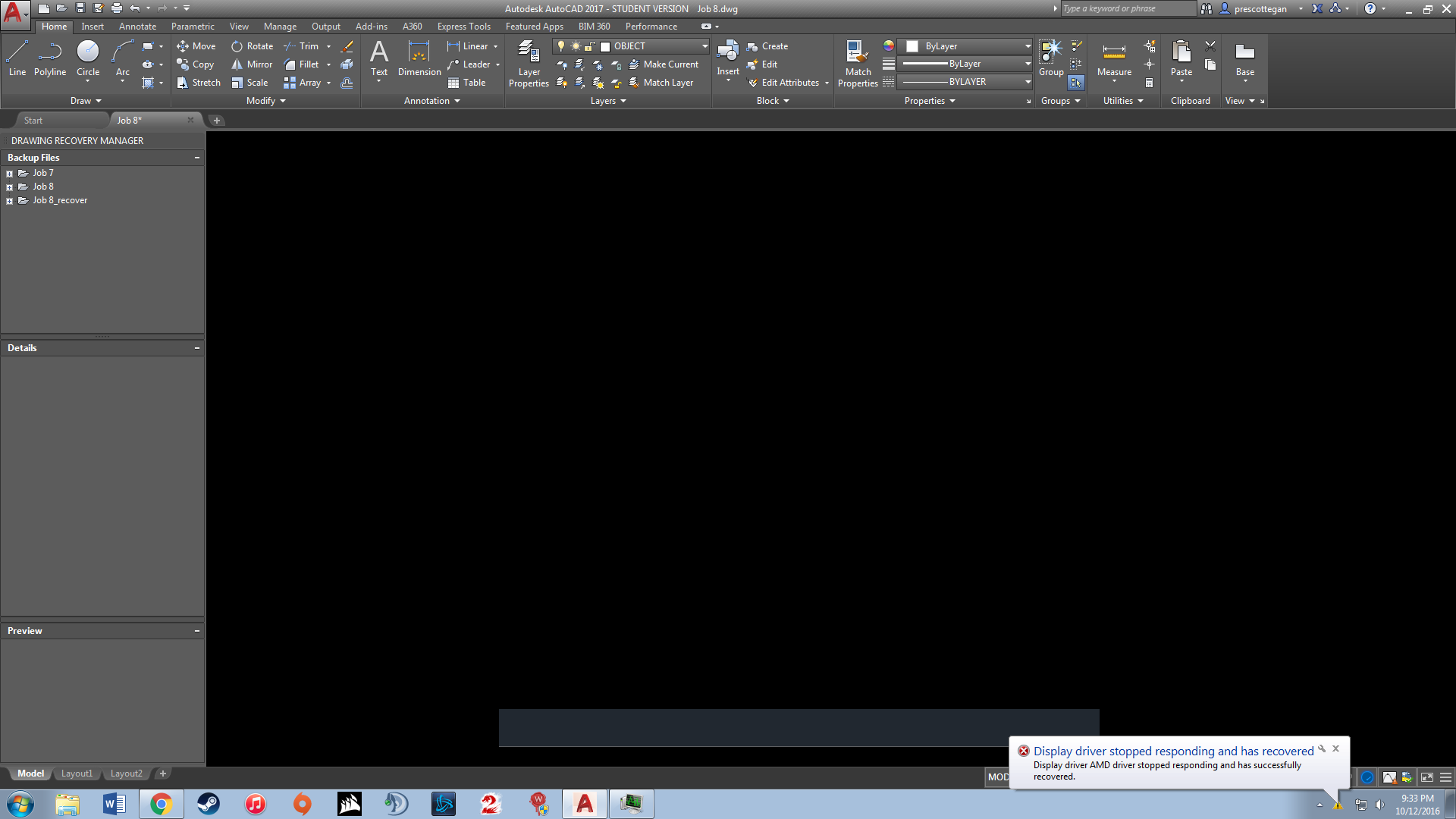Image resolution: width=1456 pixels, height=819 pixels.
Task: Collapse the Details section
Action: [197, 348]
